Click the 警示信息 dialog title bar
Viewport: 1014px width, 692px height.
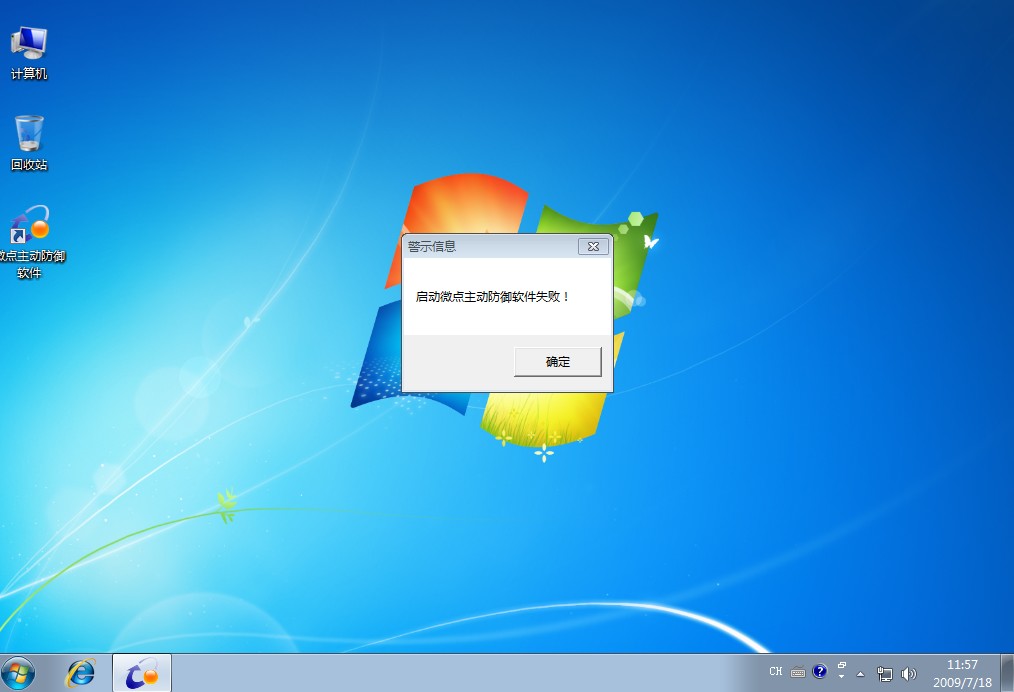tap(490, 246)
